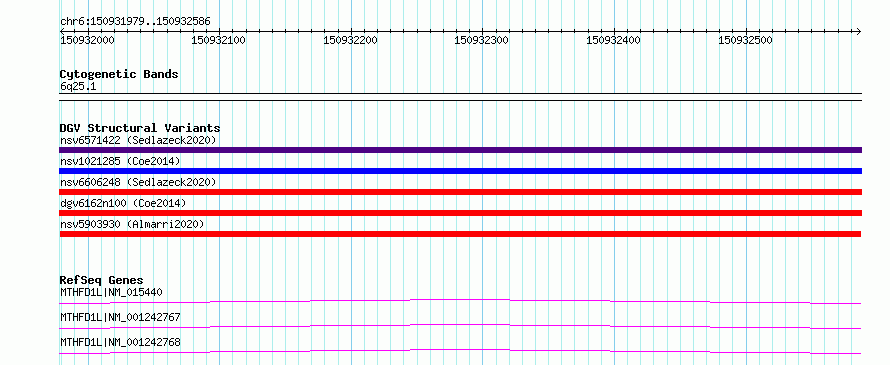Click the 150932000 ruler position label
The height and width of the screenshot is (365, 890).
click(x=87, y=40)
